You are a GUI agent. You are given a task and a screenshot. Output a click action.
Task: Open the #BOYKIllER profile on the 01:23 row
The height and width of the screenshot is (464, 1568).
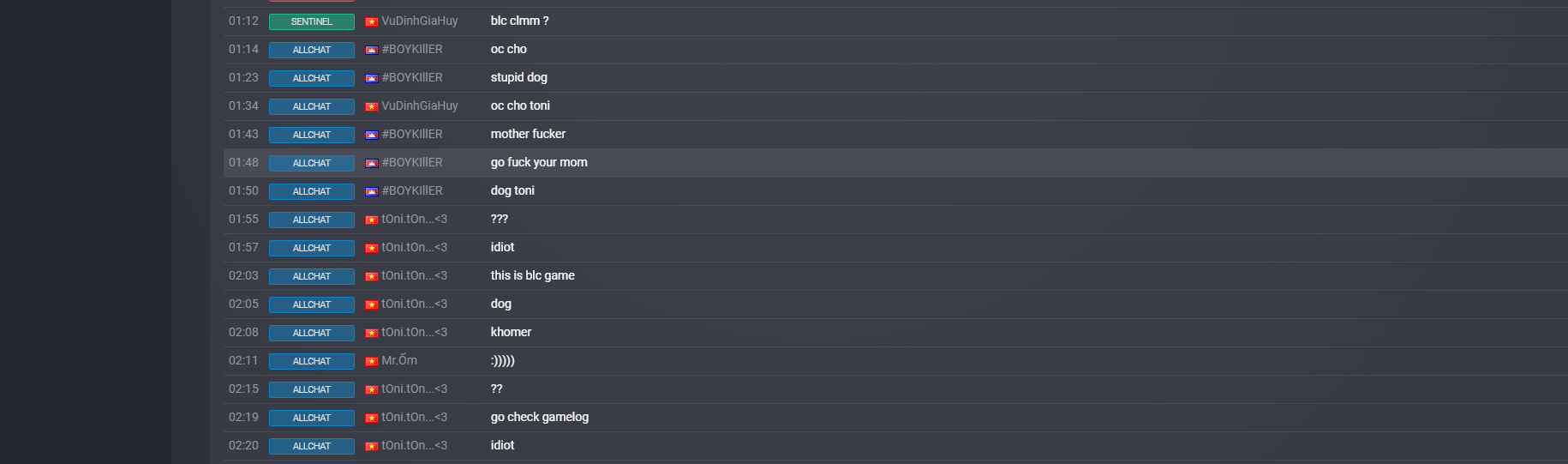(412, 77)
